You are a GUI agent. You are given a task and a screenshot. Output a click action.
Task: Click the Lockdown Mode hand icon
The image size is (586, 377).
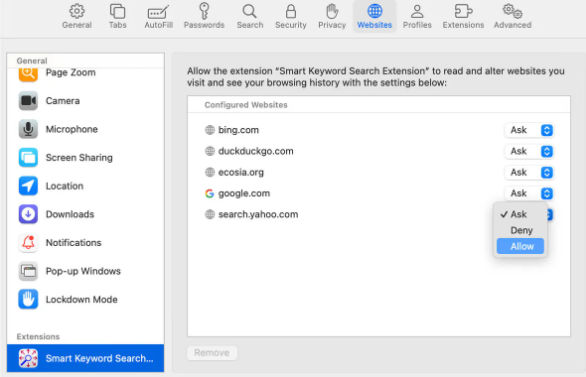28,300
